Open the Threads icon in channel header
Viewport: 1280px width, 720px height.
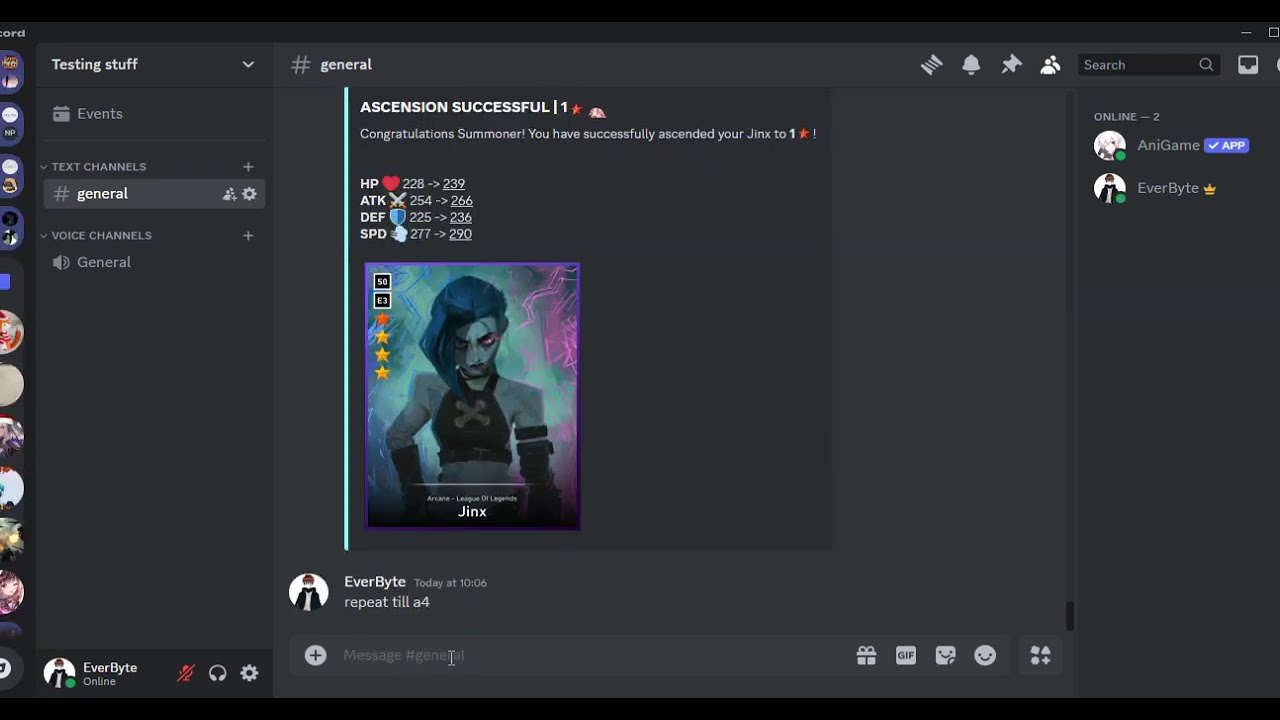click(x=931, y=65)
